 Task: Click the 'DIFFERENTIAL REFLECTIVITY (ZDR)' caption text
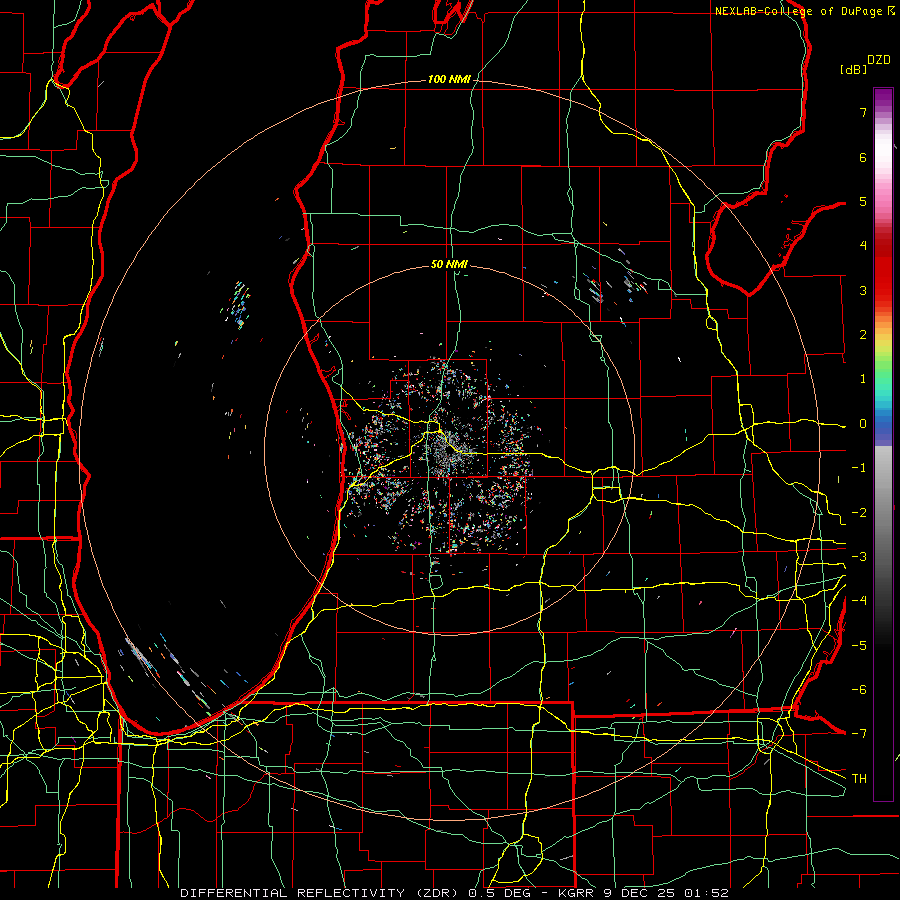click(321, 893)
